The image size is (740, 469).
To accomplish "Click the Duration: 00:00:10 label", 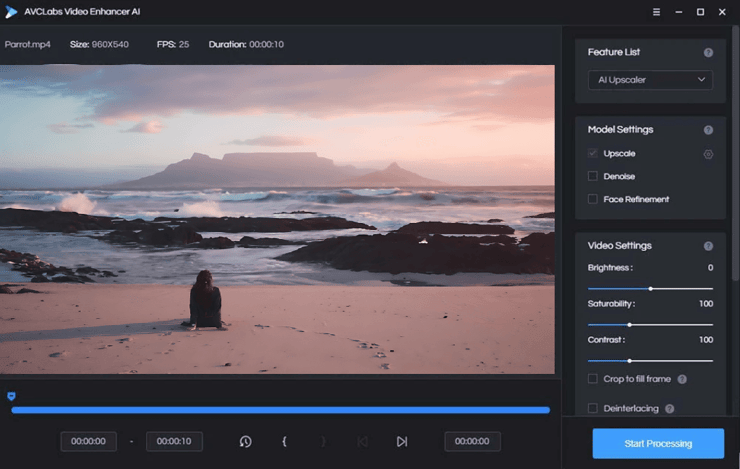I will click(x=246, y=44).
